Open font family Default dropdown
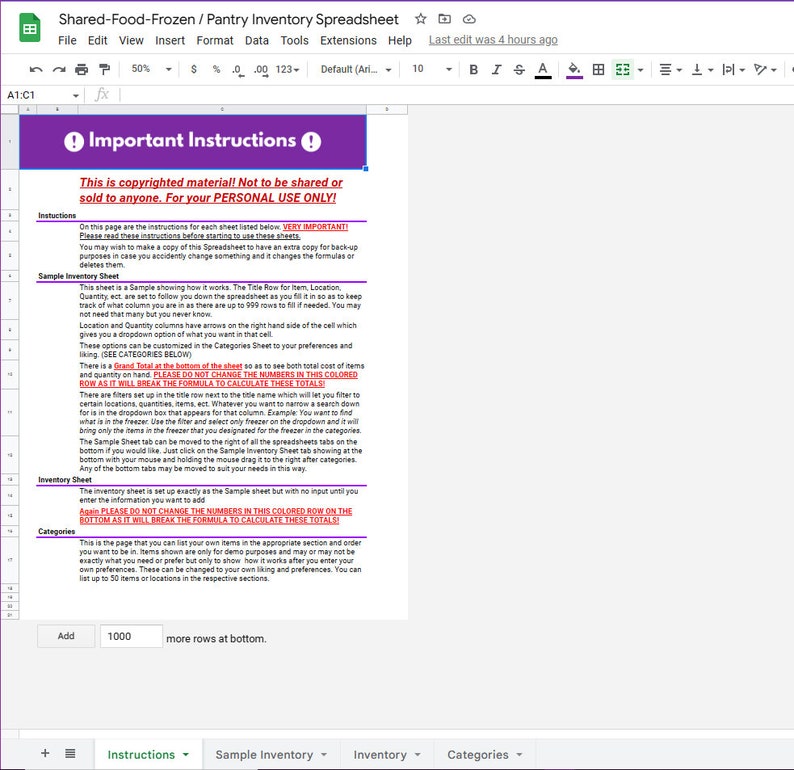 click(x=356, y=69)
